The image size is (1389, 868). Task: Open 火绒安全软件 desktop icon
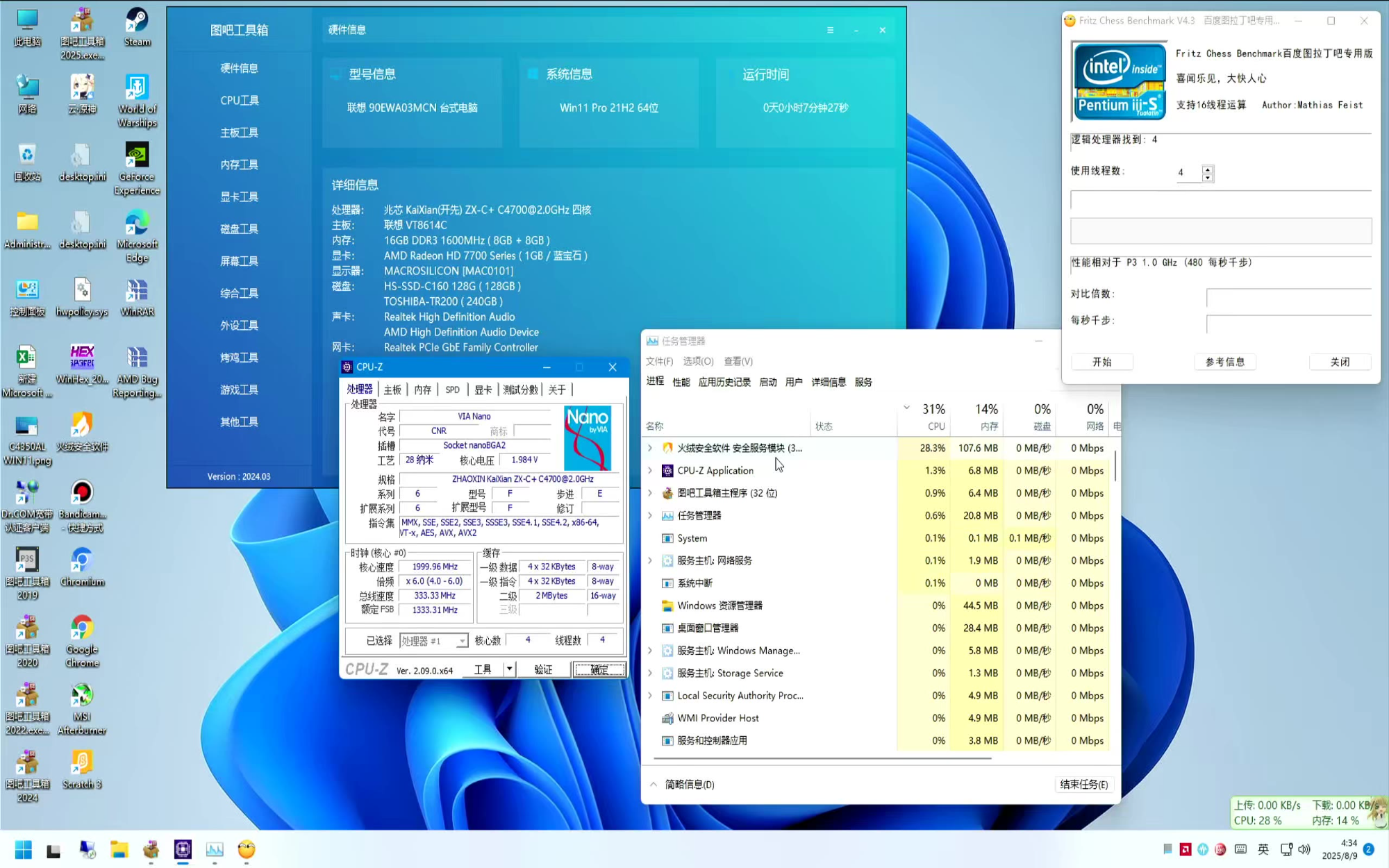(x=82, y=432)
